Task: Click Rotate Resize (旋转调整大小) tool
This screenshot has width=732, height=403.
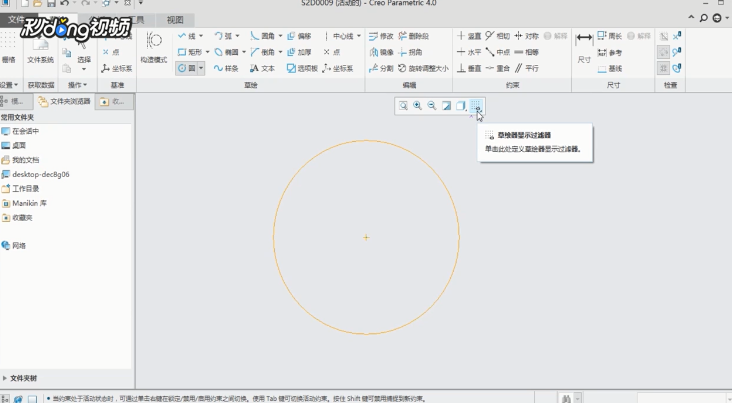Action: (x=423, y=68)
